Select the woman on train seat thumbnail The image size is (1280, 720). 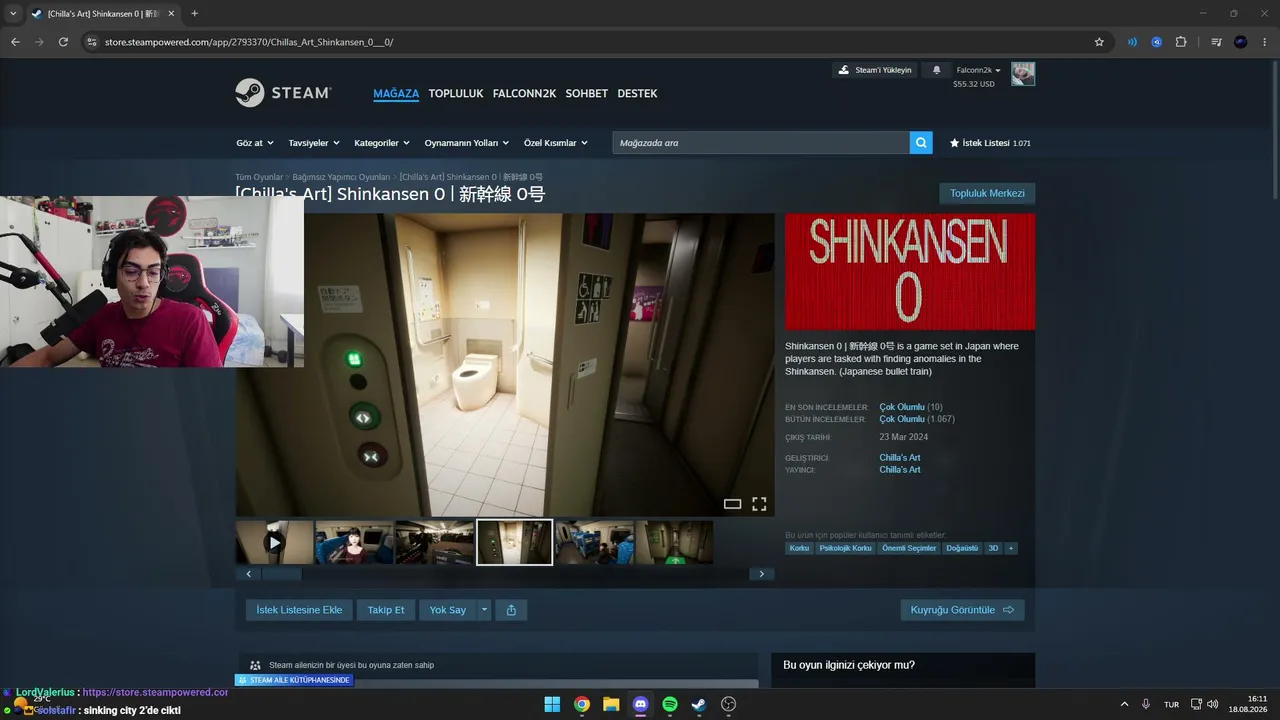[x=354, y=542]
